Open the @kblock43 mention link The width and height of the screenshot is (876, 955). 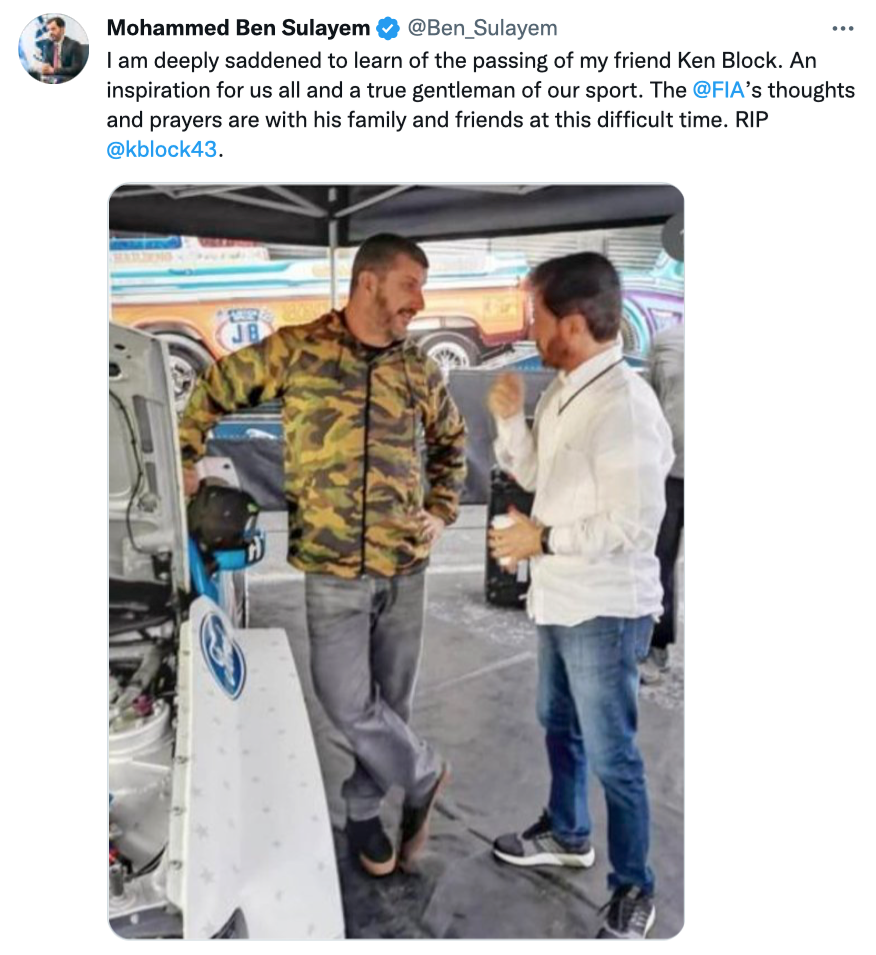tap(161, 149)
